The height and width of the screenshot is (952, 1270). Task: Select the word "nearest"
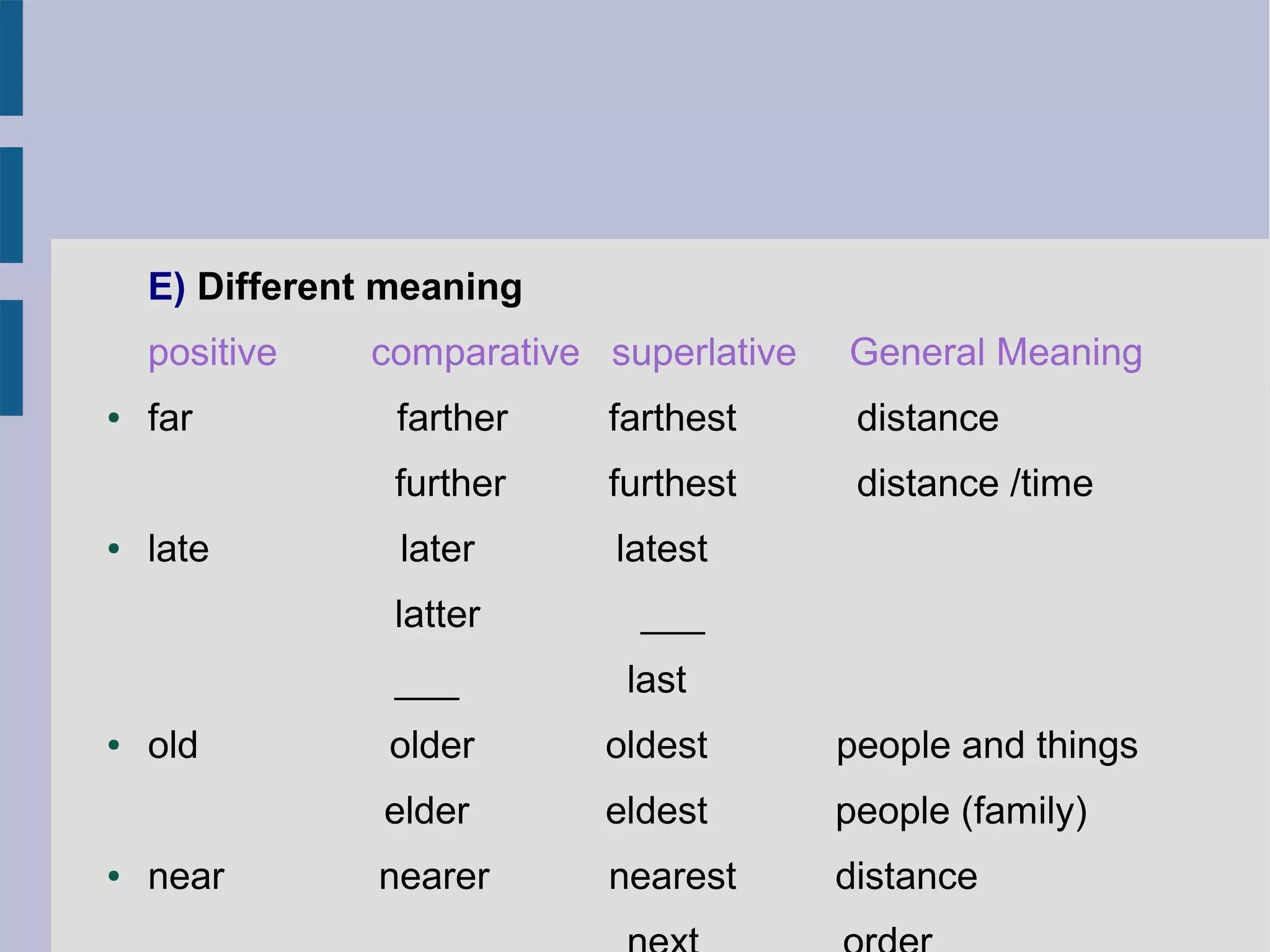(672, 877)
